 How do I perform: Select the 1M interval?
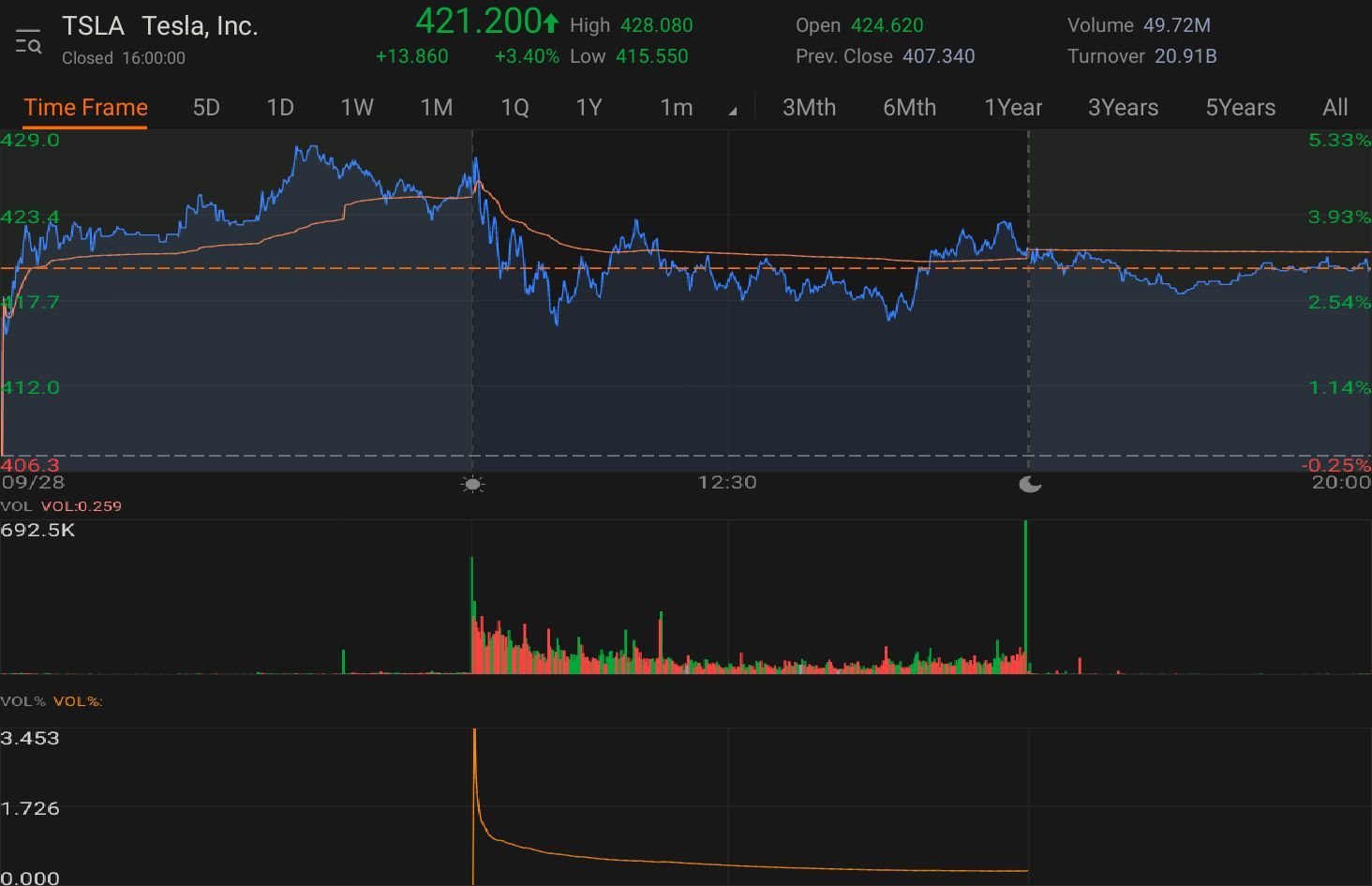(437, 107)
